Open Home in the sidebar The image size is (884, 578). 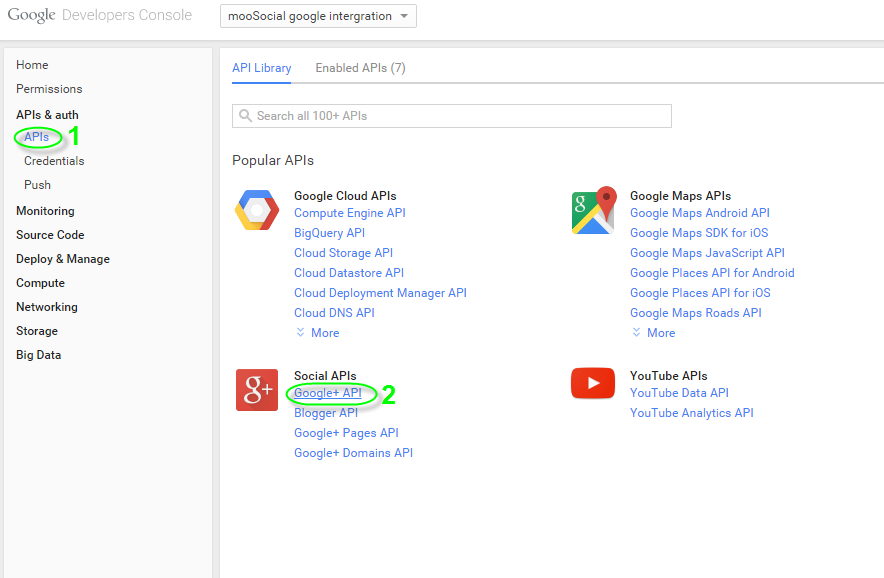coord(32,65)
